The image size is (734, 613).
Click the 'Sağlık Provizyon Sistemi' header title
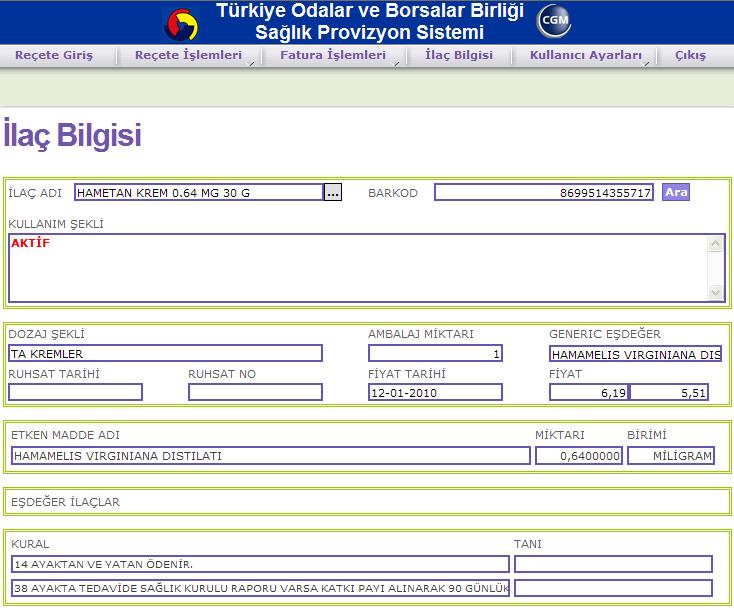point(369,32)
